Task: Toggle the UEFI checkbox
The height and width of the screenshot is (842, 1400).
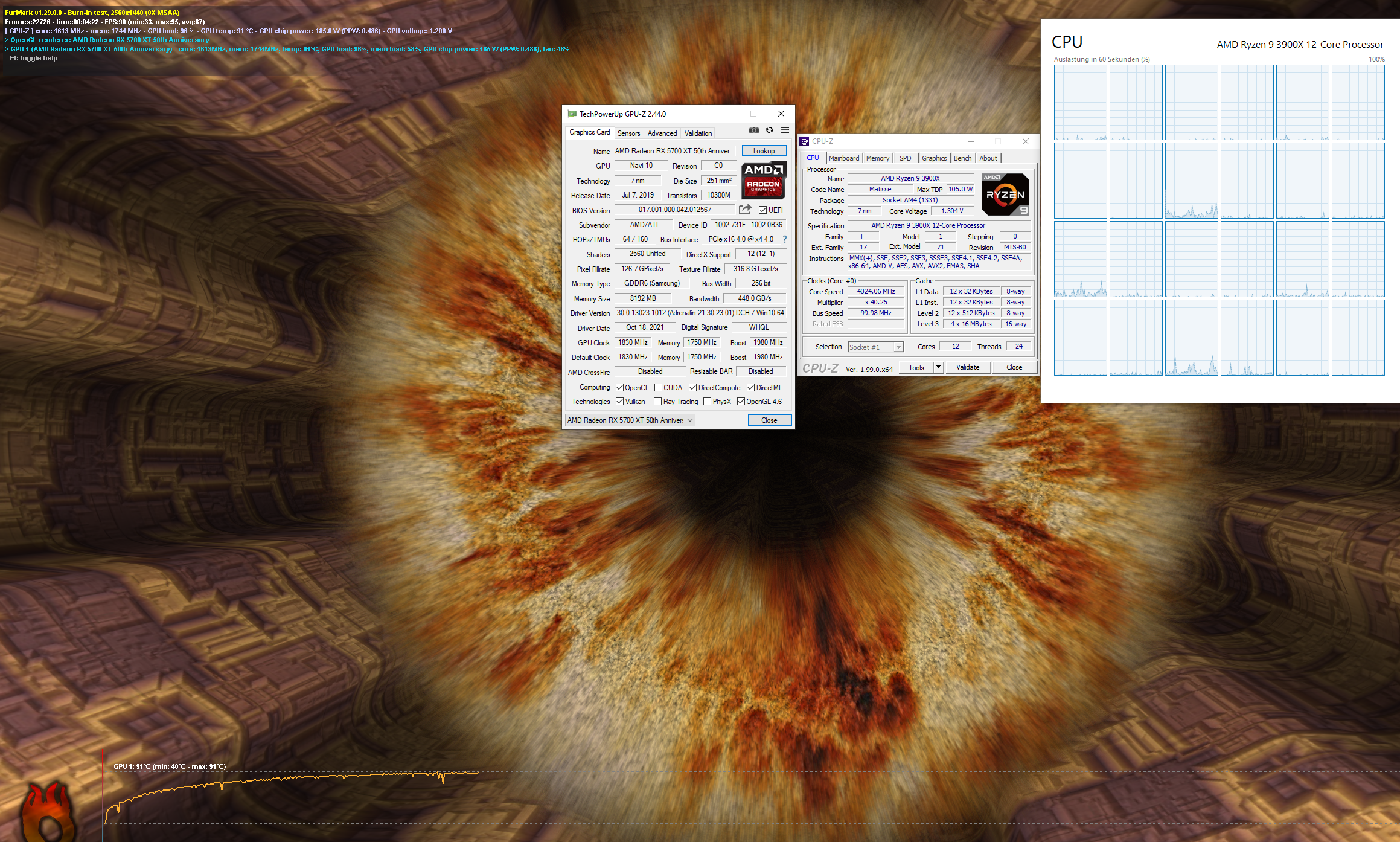Action: click(762, 210)
